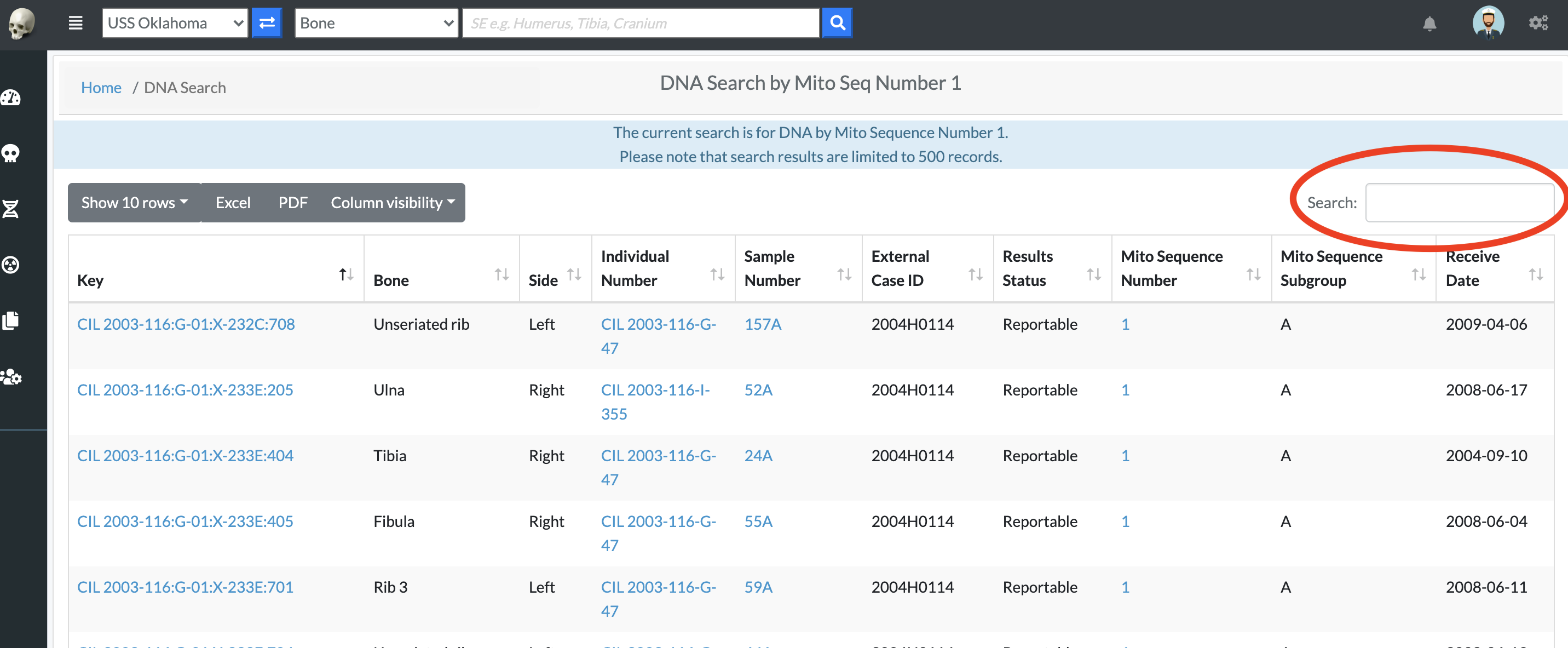Image resolution: width=1568 pixels, height=648 pixels.
Task: Click the DNA Search breadcrumb text
Action: [x=185, y=88]
